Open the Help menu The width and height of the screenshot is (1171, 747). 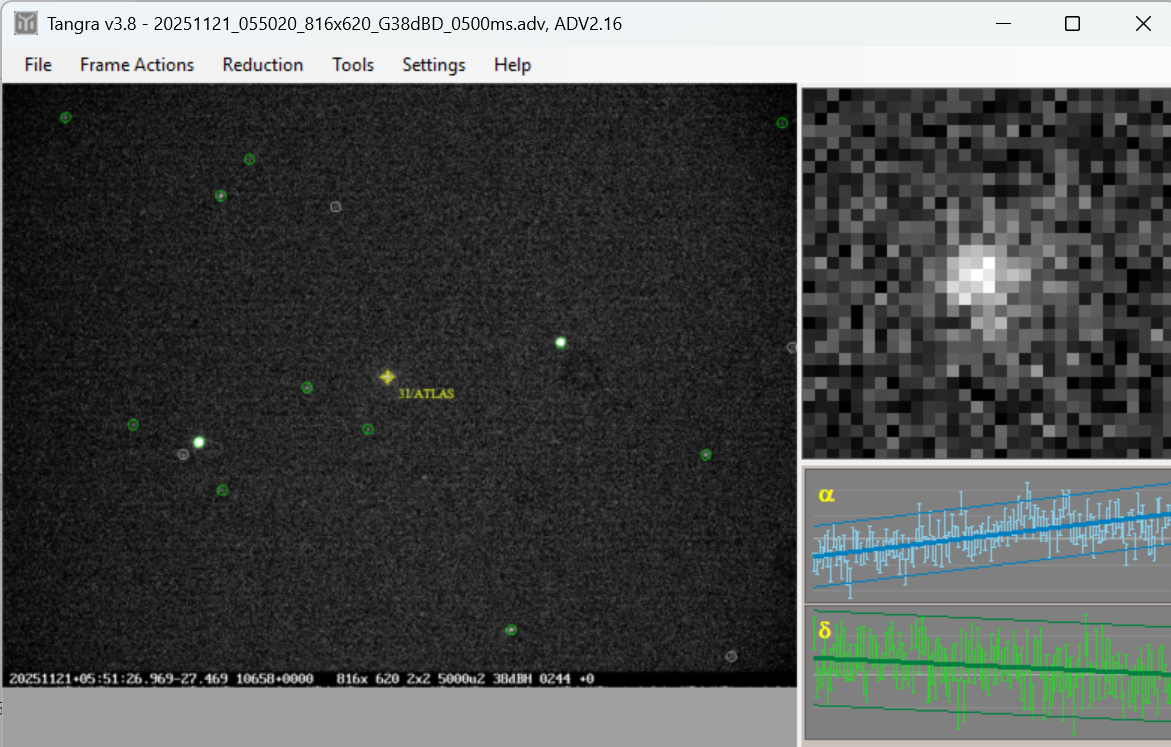[x=512, y=65]
